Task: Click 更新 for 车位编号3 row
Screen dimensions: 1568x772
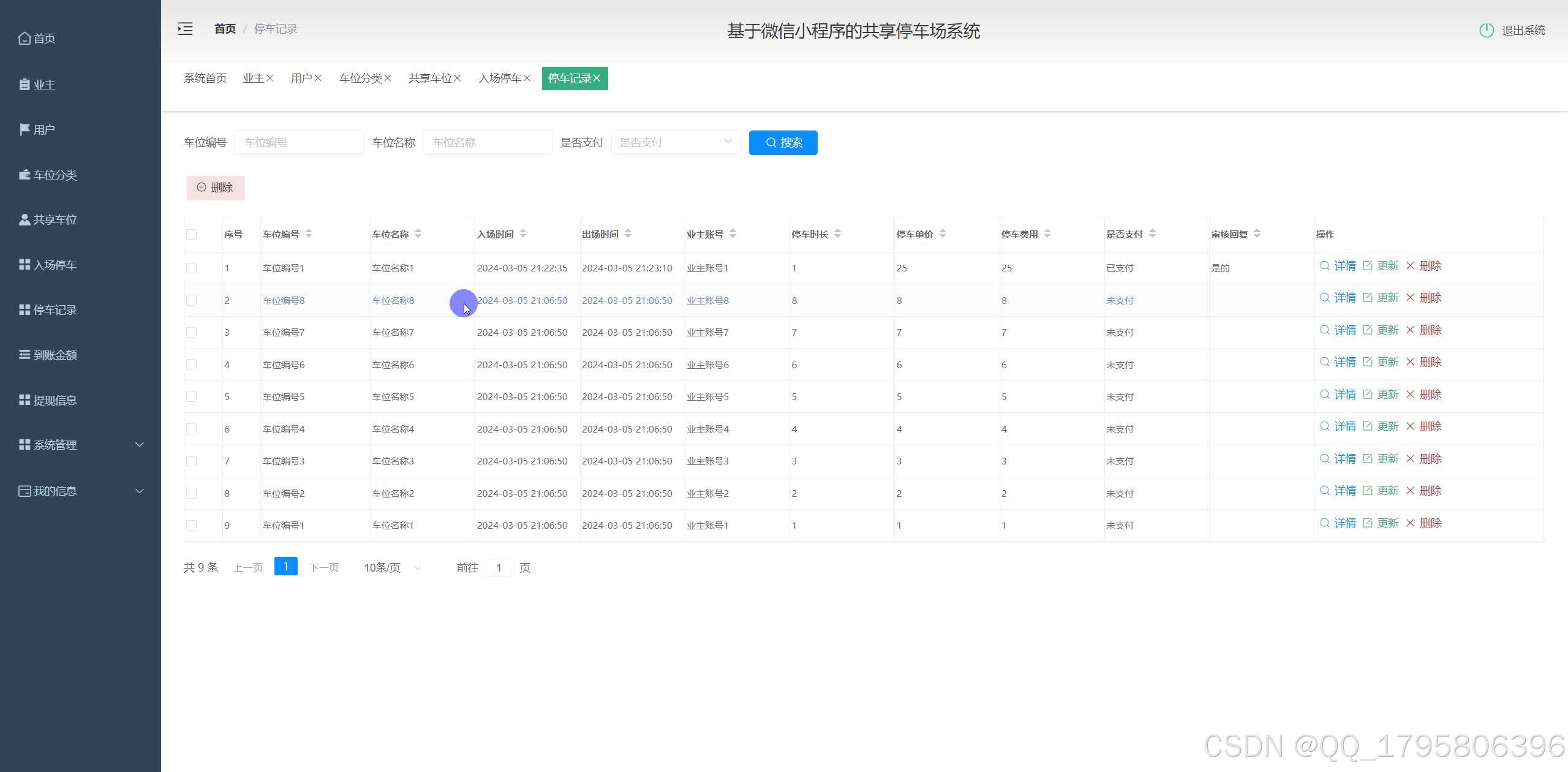Action: click(x=1381, y=459)
